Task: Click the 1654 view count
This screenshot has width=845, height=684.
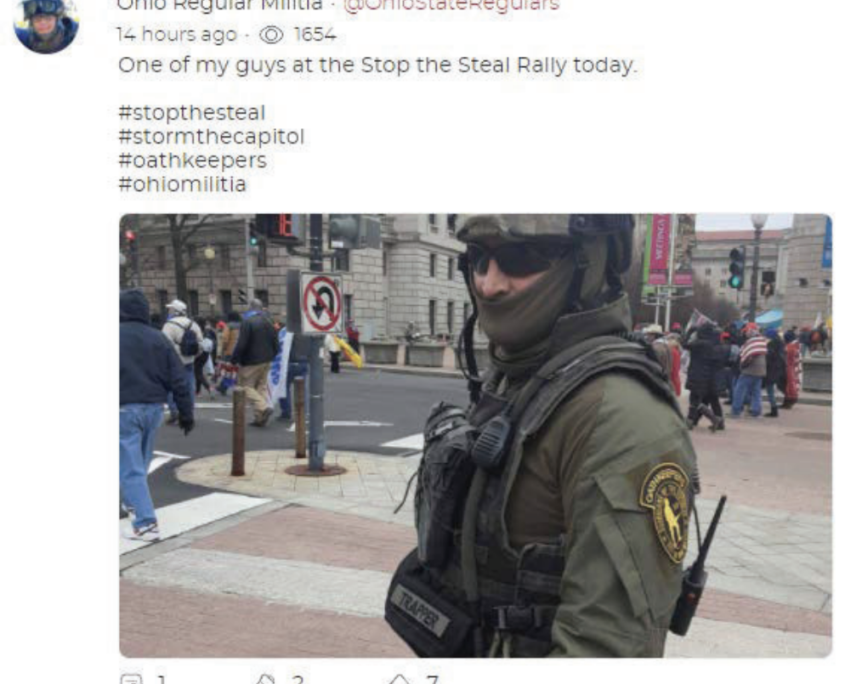Action: (x=315, y=35)
